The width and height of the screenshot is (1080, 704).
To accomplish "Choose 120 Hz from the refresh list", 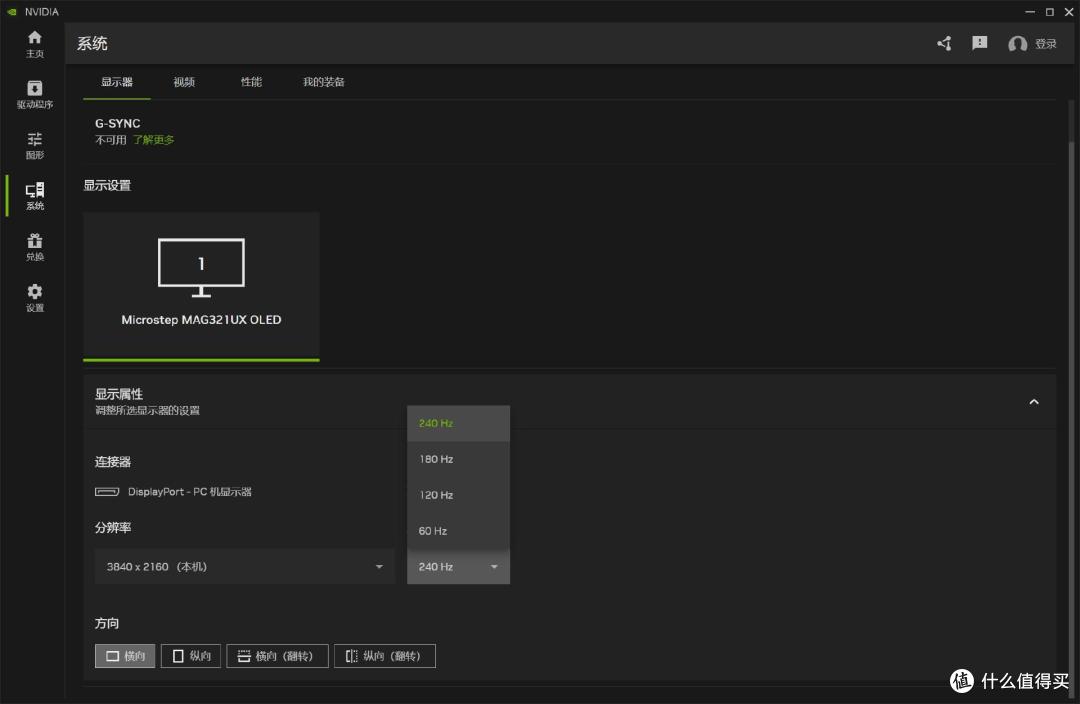I will pyautogui.click(x=458, y=495).
